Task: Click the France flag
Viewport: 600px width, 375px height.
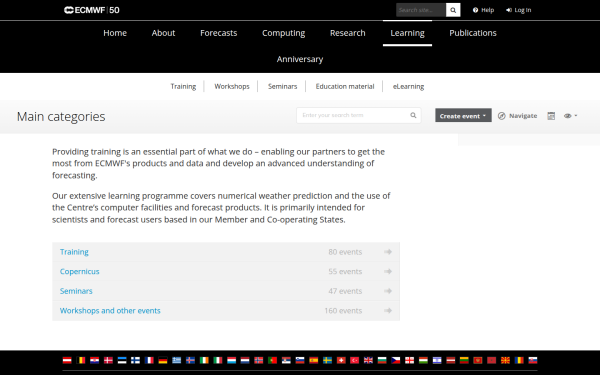Action: click(x=149, y=360)
